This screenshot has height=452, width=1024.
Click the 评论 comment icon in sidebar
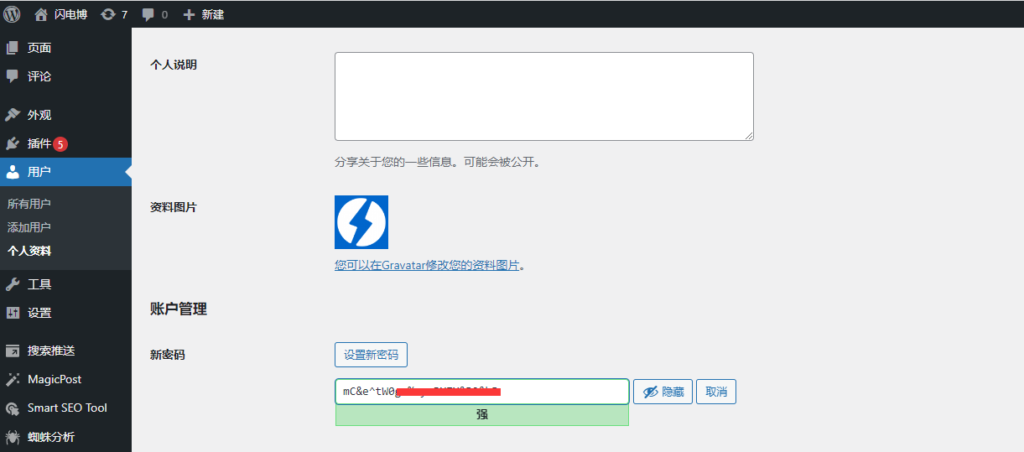point(12,76)
